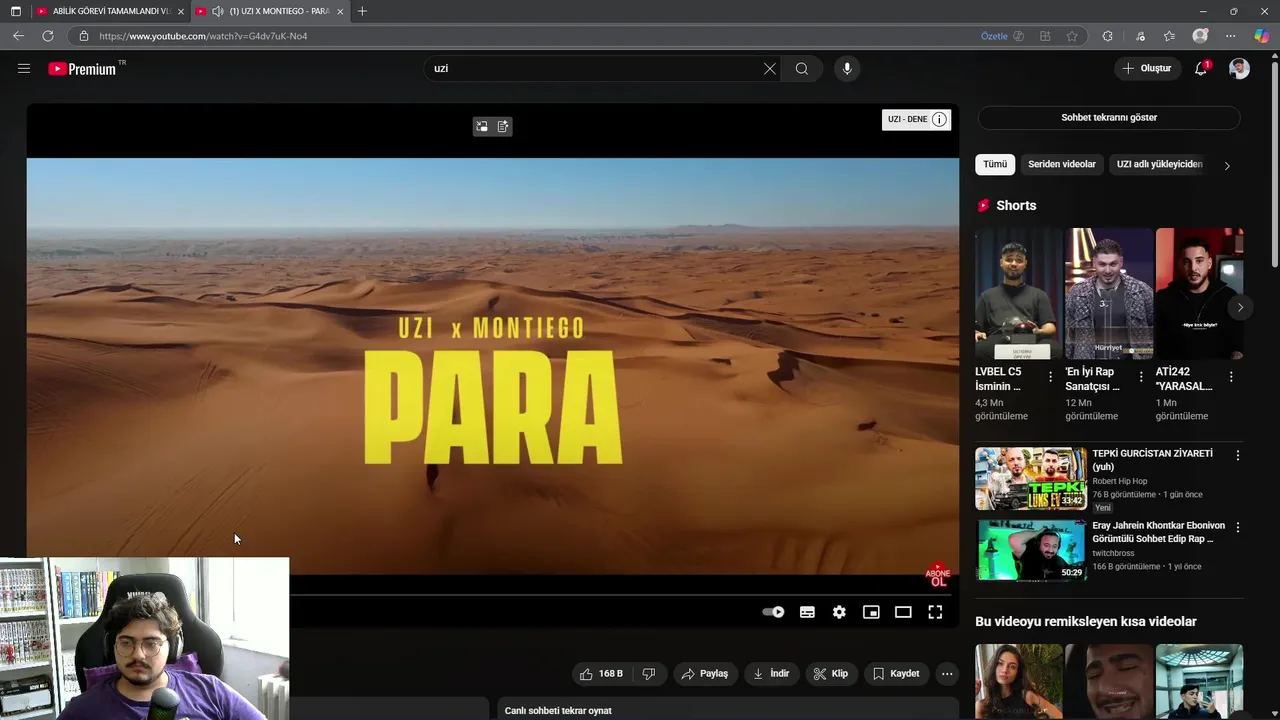Screen dimensions: 1280x720
Task: Open the LVBEL C5 short thumbnail
Action: coord(1018,294)
